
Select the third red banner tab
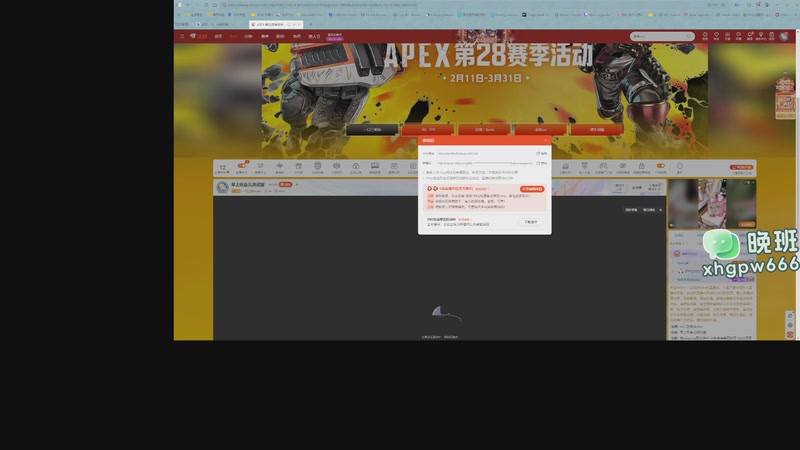pyautogui.click(x=541, y=130)
